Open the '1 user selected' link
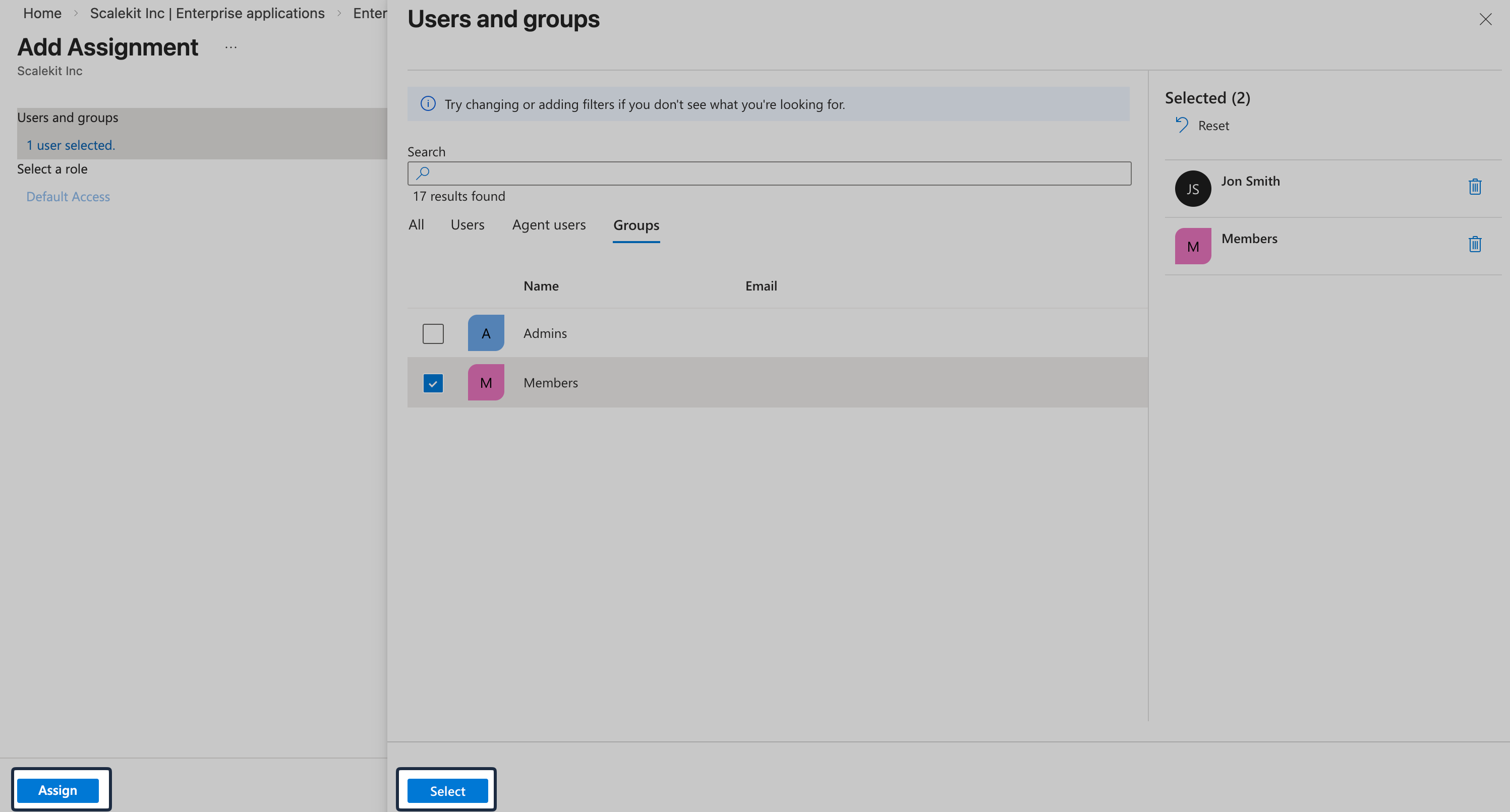Image resolution: width=1510 pixels, height=812 pixels. coord(70,145)
